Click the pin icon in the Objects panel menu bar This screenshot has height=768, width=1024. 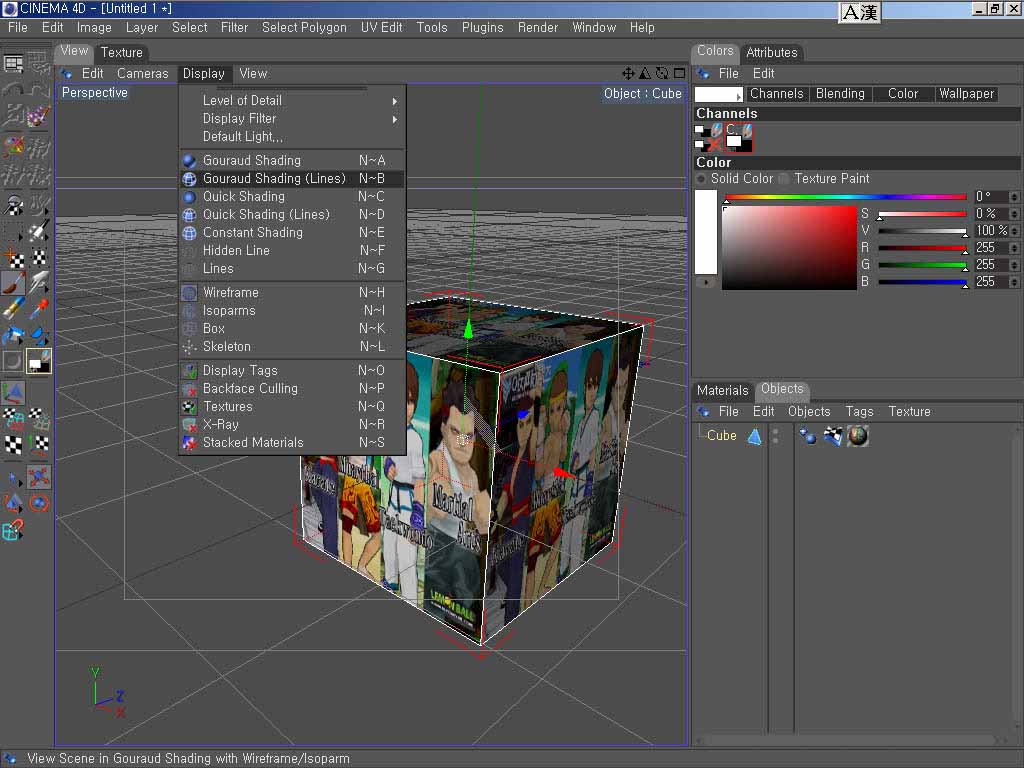click(703, 411)
